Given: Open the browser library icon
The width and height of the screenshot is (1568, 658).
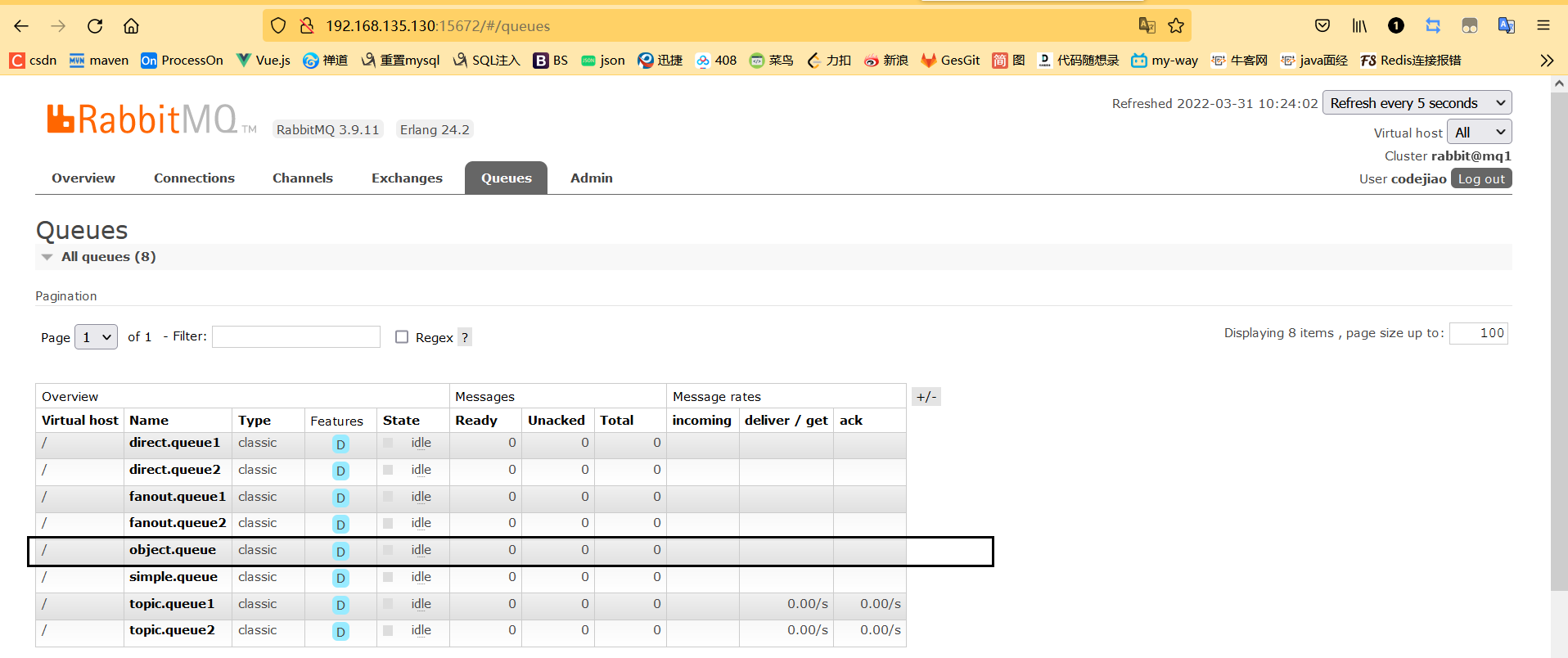Looking at the screenshot, I should tap(1359, 26).
